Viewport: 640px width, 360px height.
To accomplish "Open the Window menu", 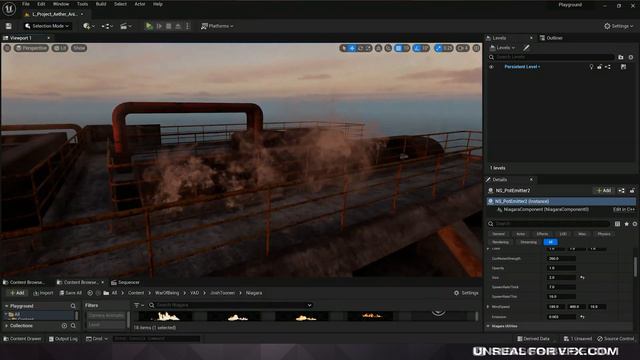I will click(x=61, y=4).
